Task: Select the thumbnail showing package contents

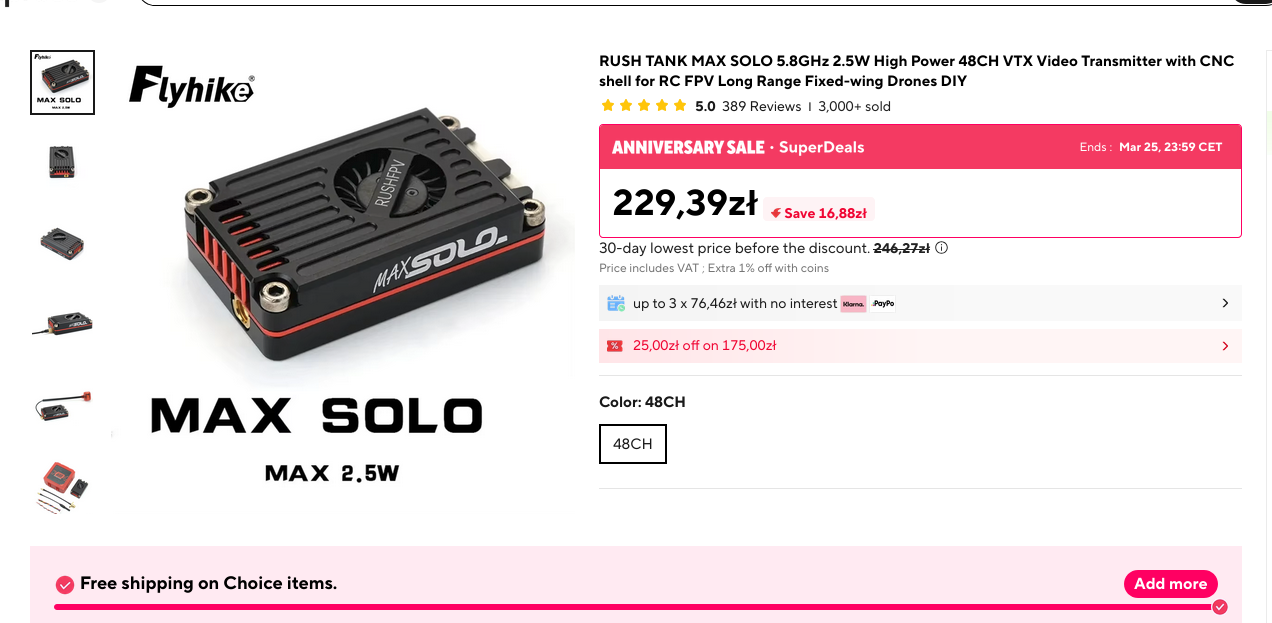Action: (x=63, y=488)
